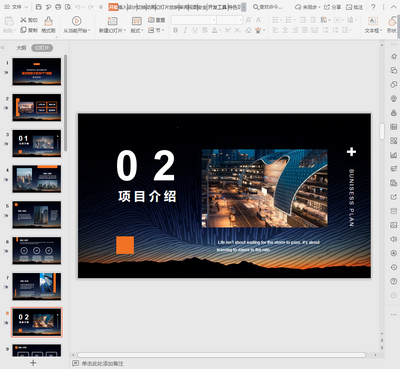Viewport: 400px width, 369px height.
Task: Click the decrease font size A icon
Action: (259, 20)
